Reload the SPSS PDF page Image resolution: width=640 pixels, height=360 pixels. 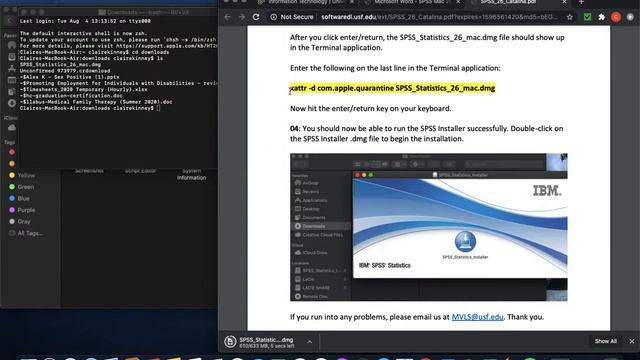tap(256, 17)
